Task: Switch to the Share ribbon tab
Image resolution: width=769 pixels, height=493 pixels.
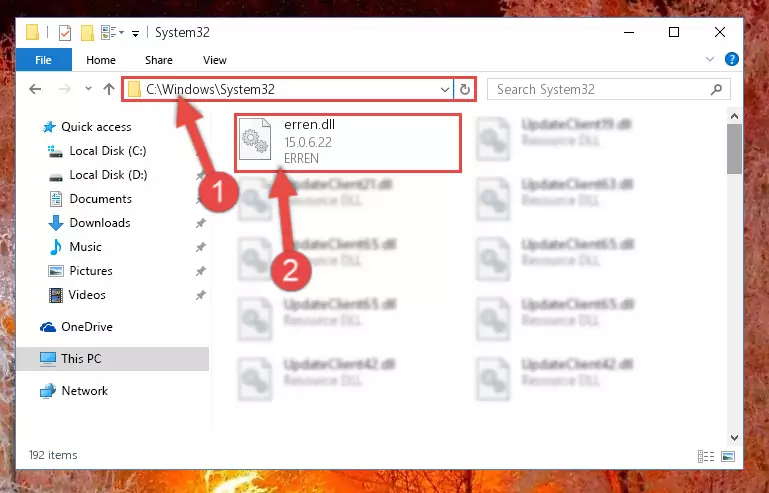Action: (159, 60)
